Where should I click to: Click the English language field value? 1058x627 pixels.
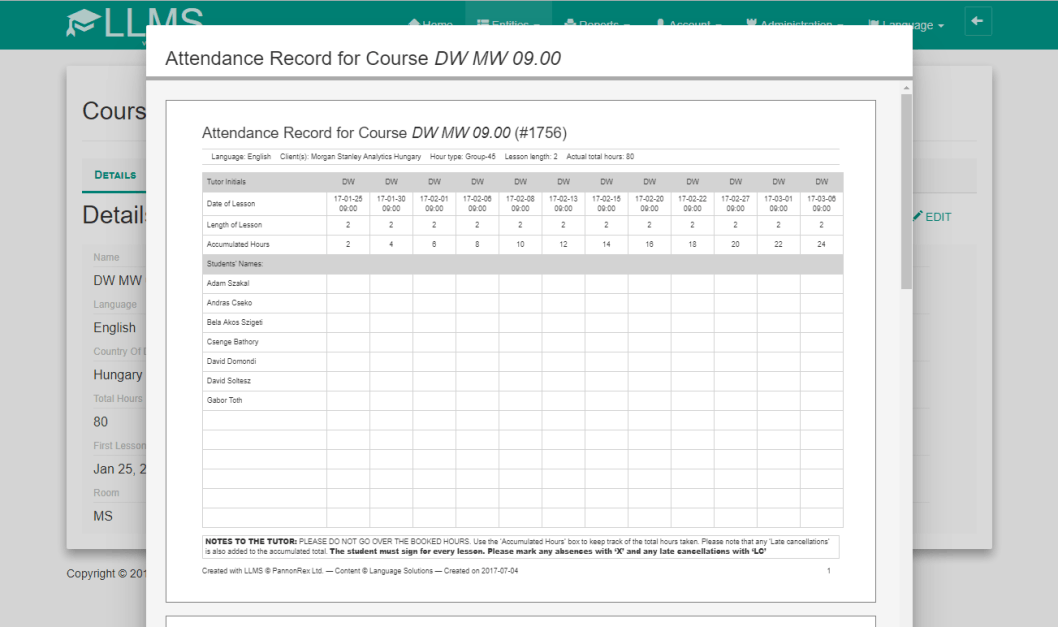[114, 328]
